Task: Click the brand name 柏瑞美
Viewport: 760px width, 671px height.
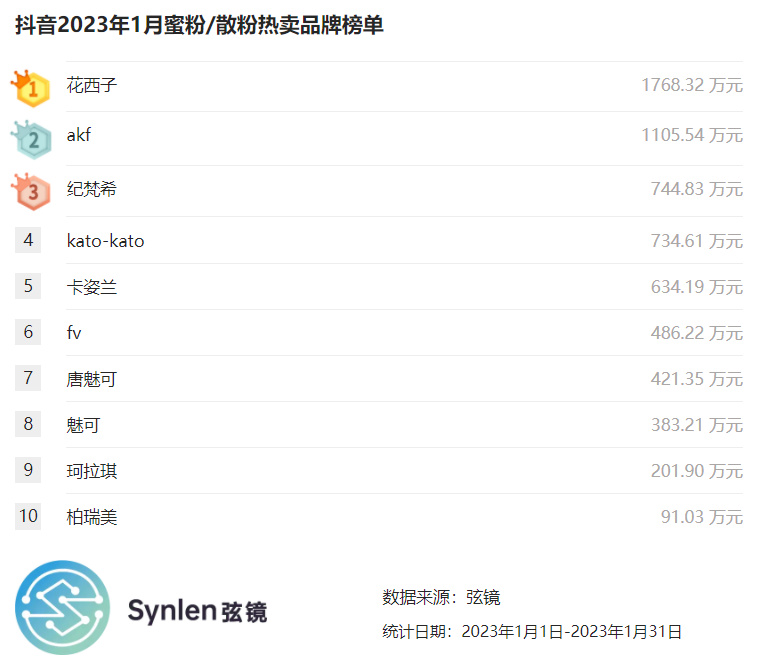Action: pyautogui.click(x=92, y=517)
